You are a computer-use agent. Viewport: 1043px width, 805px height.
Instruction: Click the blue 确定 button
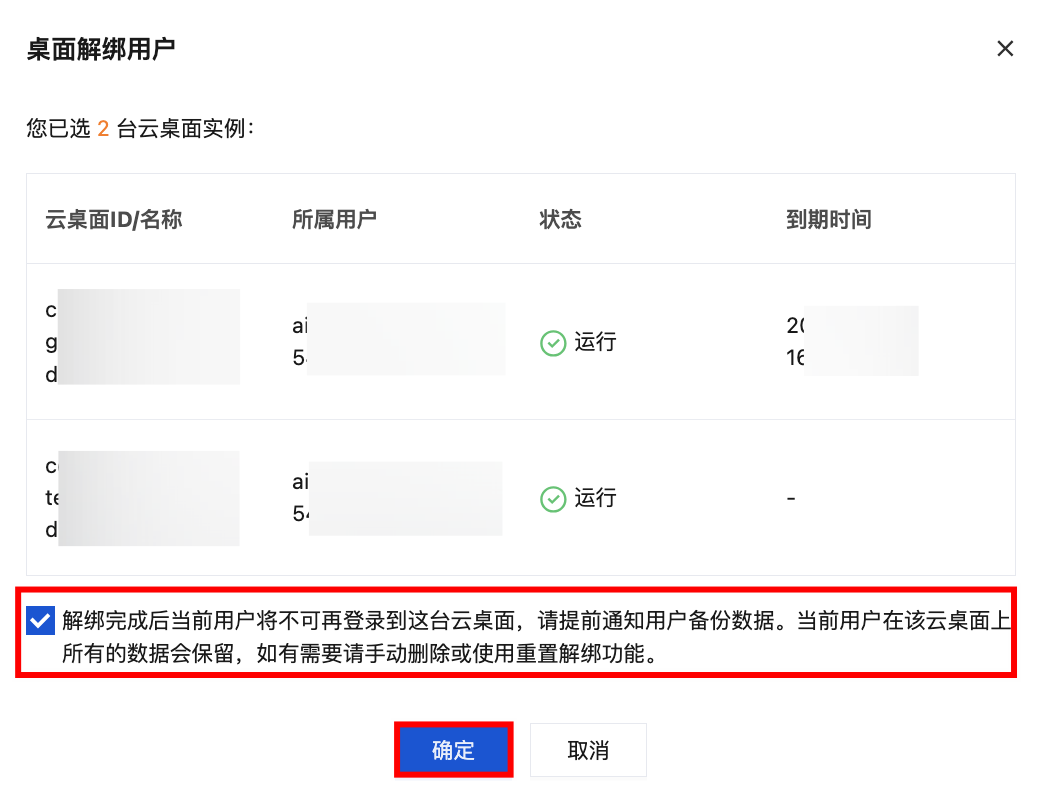tap(453, 750)
